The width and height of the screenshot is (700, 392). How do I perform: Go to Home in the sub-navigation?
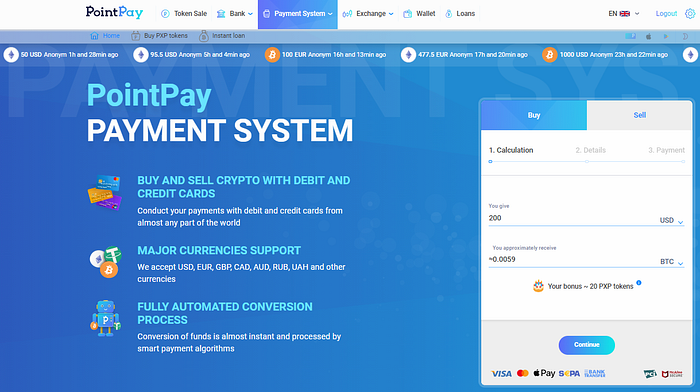tap(105, 36)
